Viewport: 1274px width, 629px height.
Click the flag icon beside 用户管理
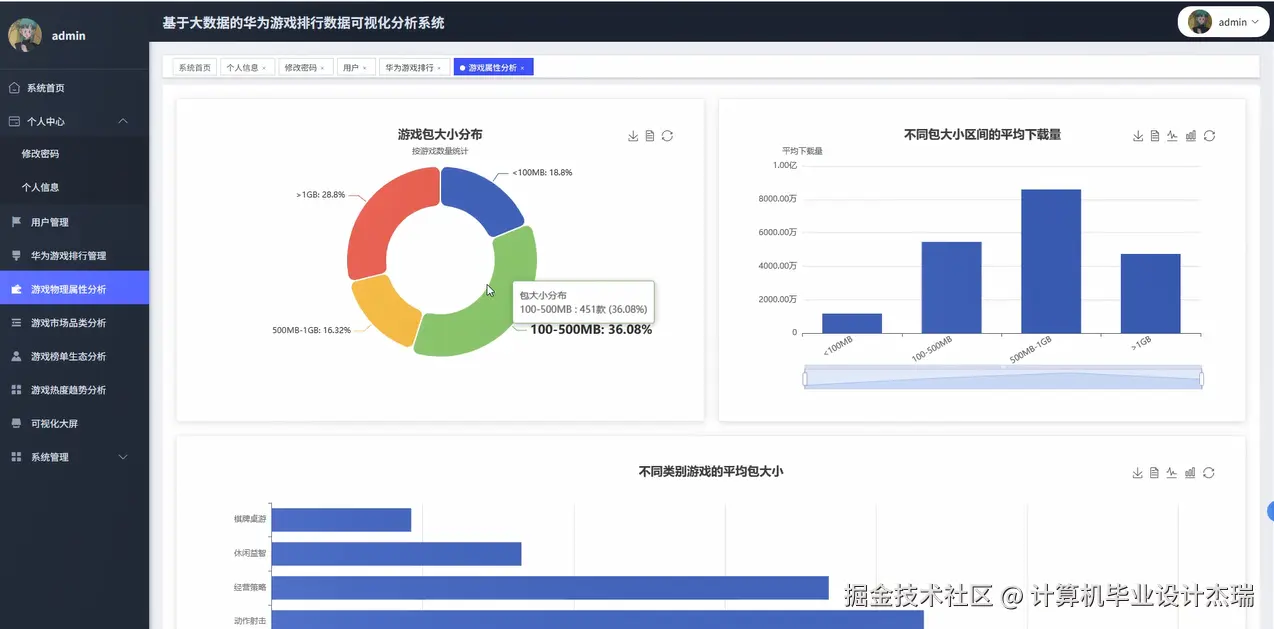15,222
